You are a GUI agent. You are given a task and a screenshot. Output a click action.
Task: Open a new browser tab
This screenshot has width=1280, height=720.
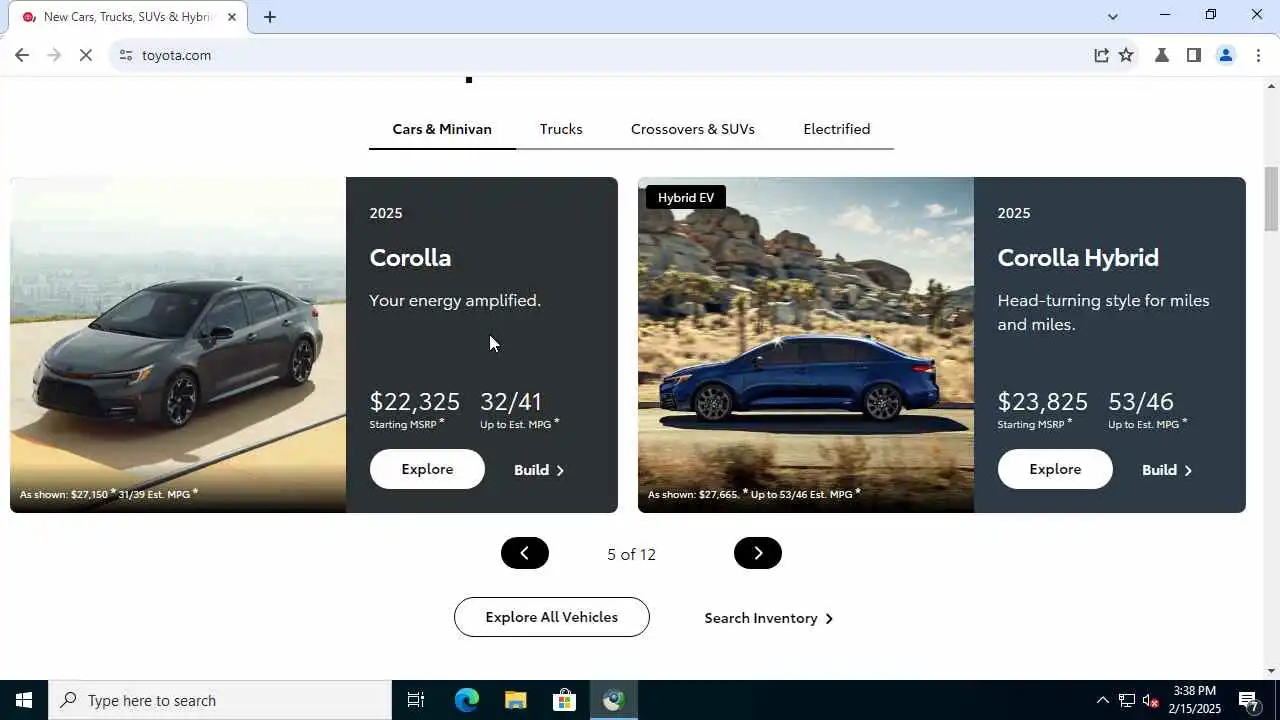270,17
